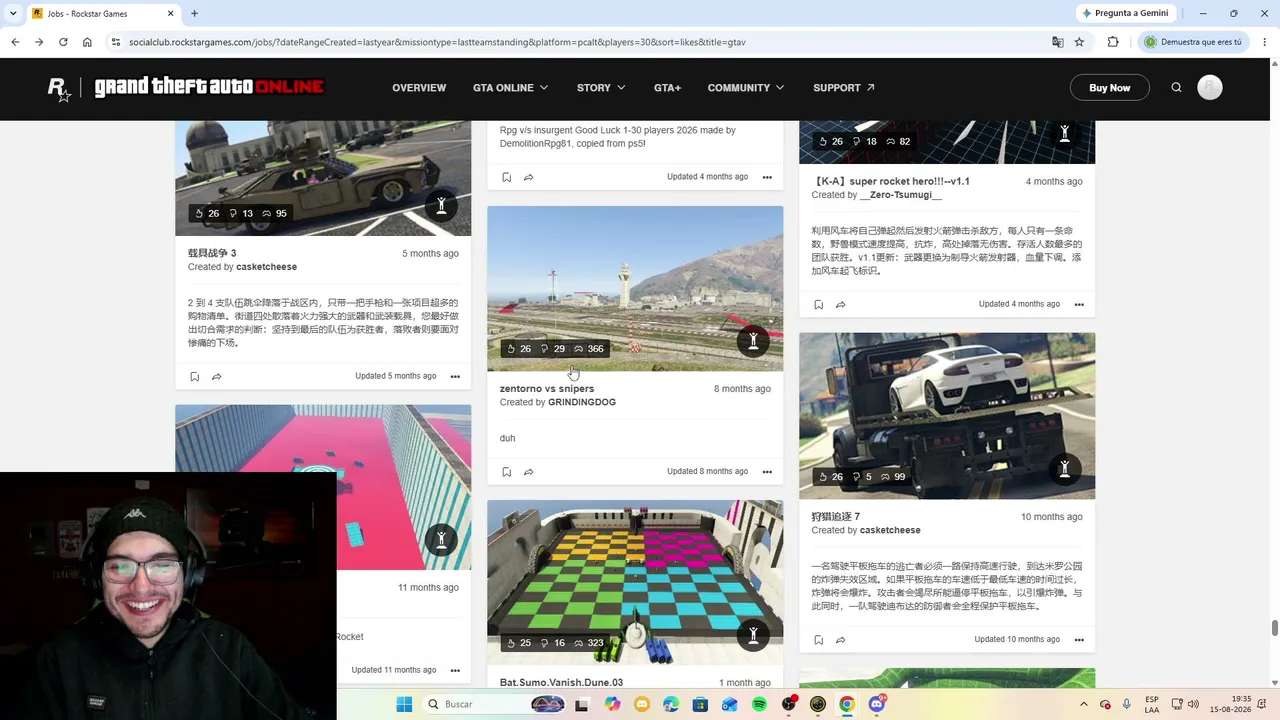1280x720 pixels.
Task: Open options menu for 载具战争 3
Action: pos(455,377)
